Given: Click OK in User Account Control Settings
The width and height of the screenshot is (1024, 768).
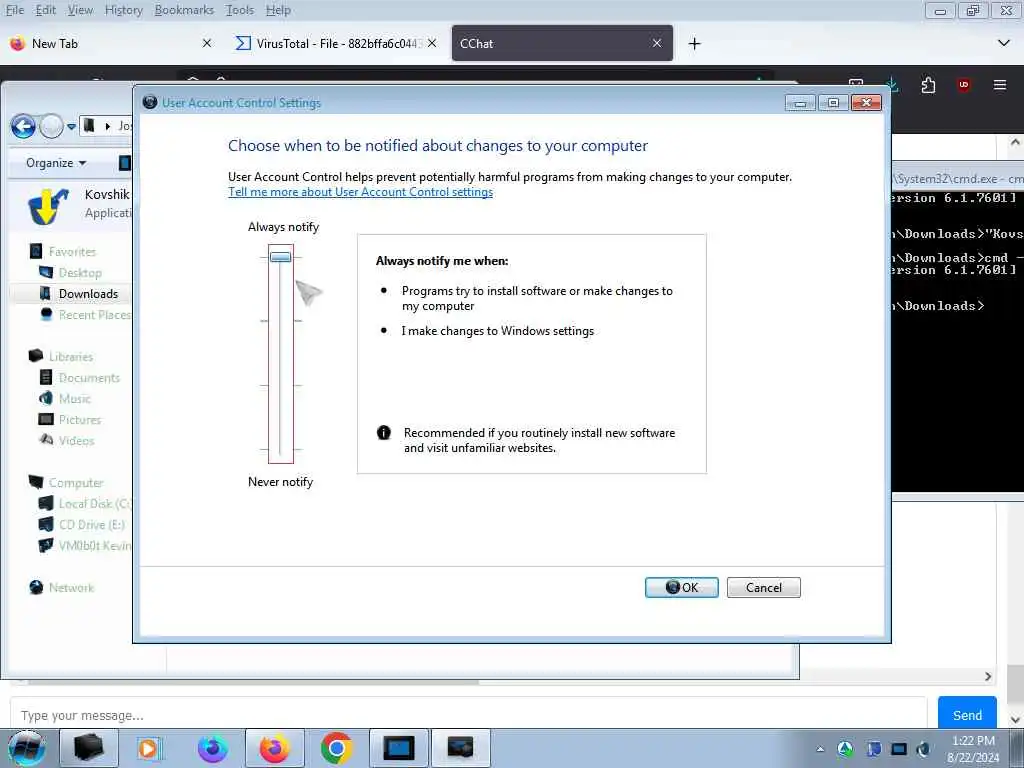Looking at the screenshot, I should 681,587.
